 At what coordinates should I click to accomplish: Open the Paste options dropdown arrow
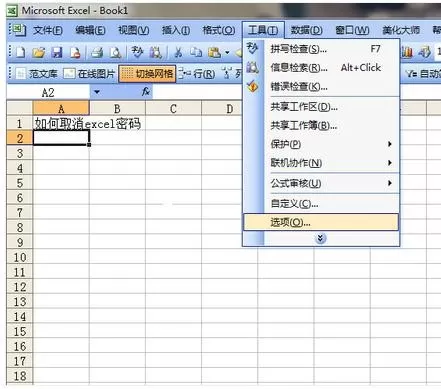[227, 53]
